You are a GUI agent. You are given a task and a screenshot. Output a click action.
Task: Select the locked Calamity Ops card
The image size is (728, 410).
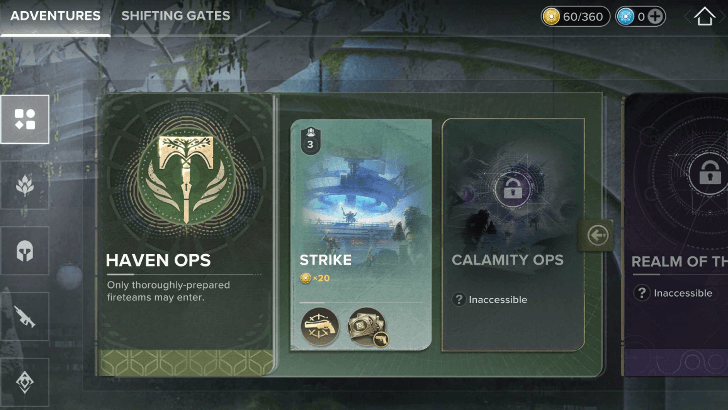513,234
